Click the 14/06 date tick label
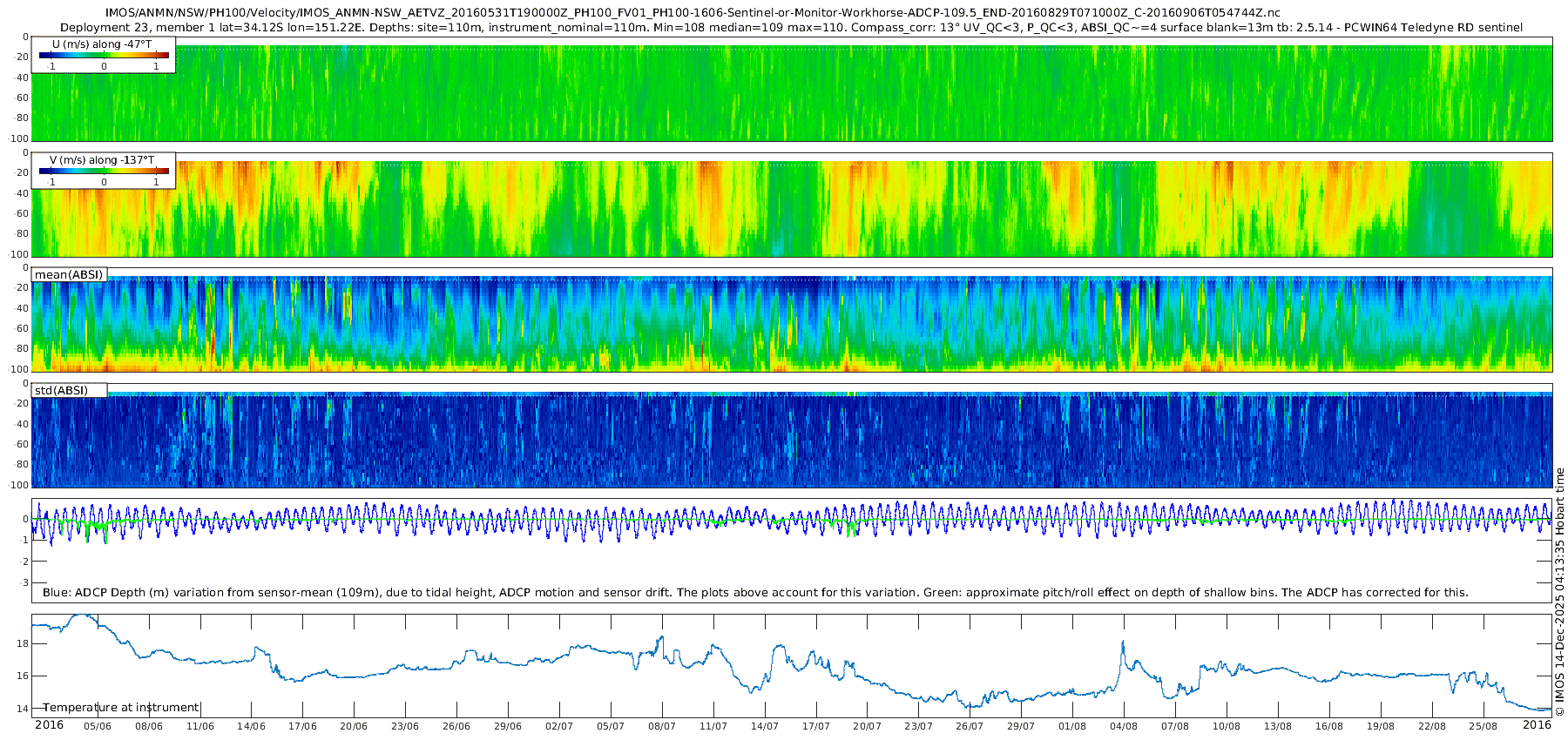 (251, 726)
